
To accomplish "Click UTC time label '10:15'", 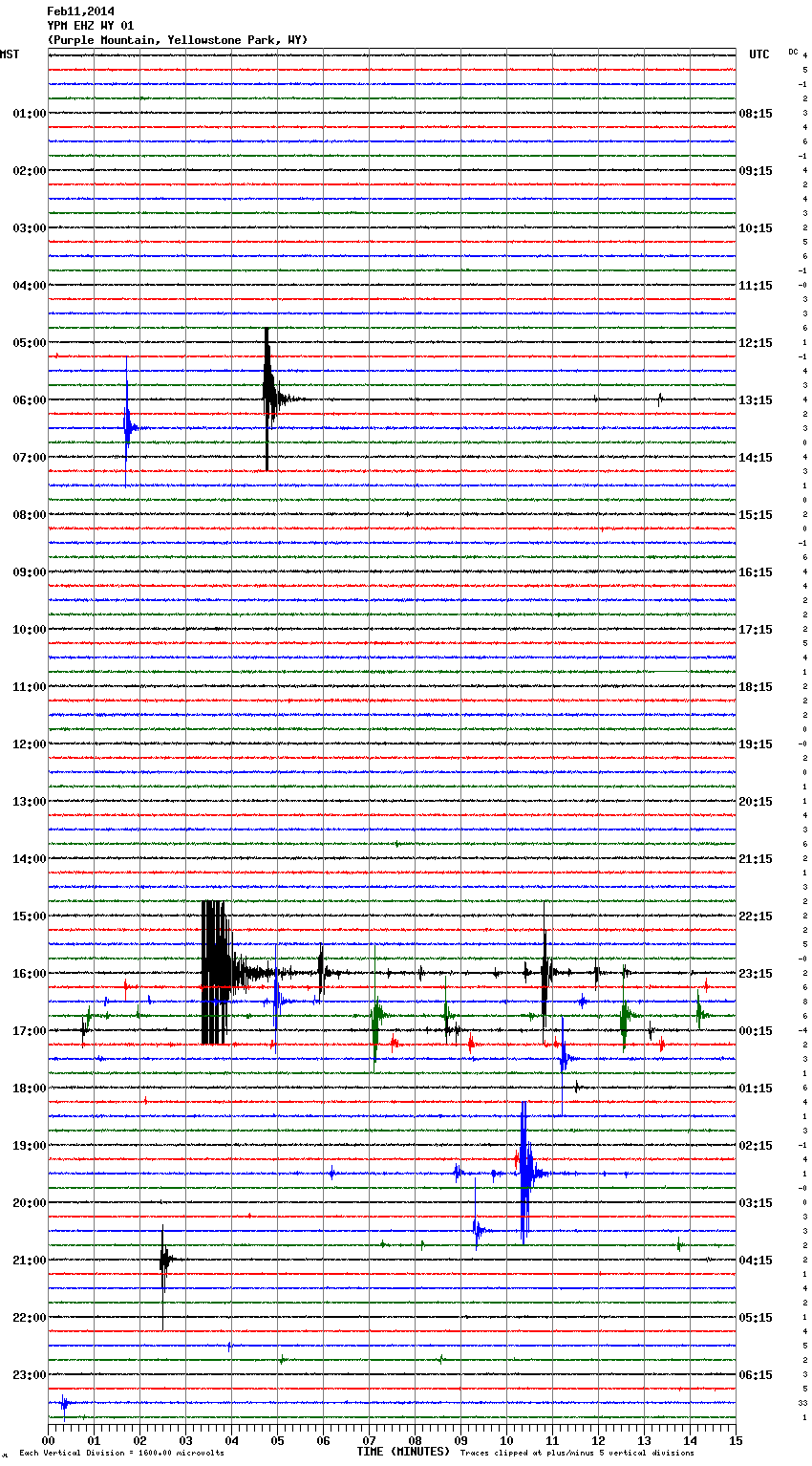I will click(756, 228).
